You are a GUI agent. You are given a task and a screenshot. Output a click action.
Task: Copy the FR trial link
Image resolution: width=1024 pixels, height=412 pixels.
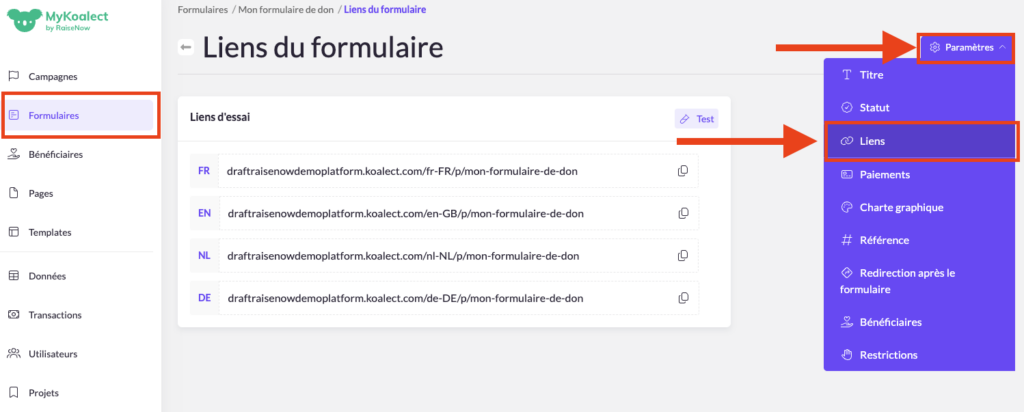tap(683, 171)
